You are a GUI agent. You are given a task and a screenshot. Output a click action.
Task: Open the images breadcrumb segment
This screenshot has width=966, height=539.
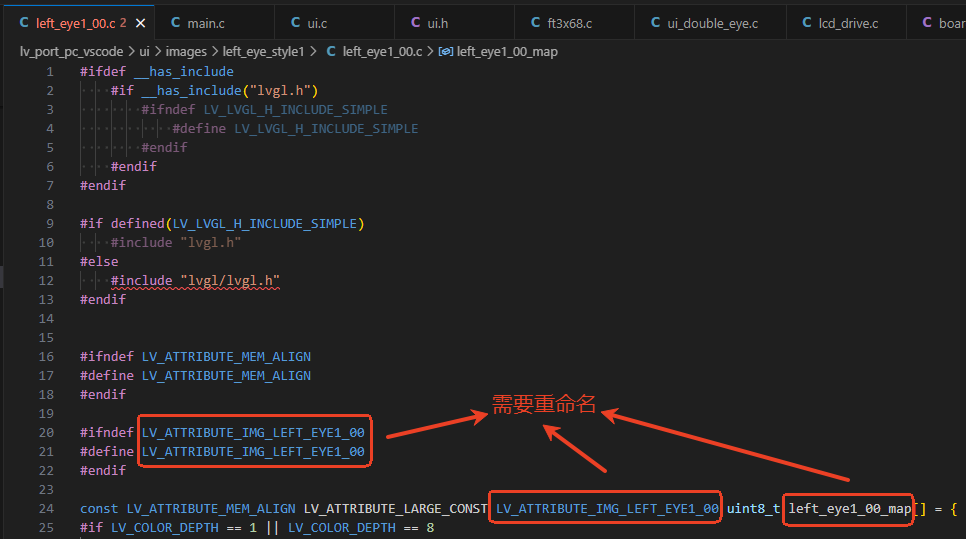coord(186,52)
